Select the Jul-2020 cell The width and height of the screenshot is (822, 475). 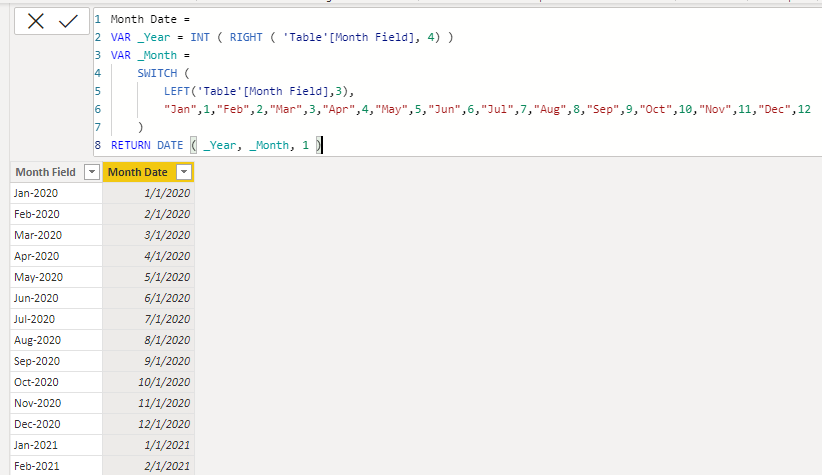point(56,319)
